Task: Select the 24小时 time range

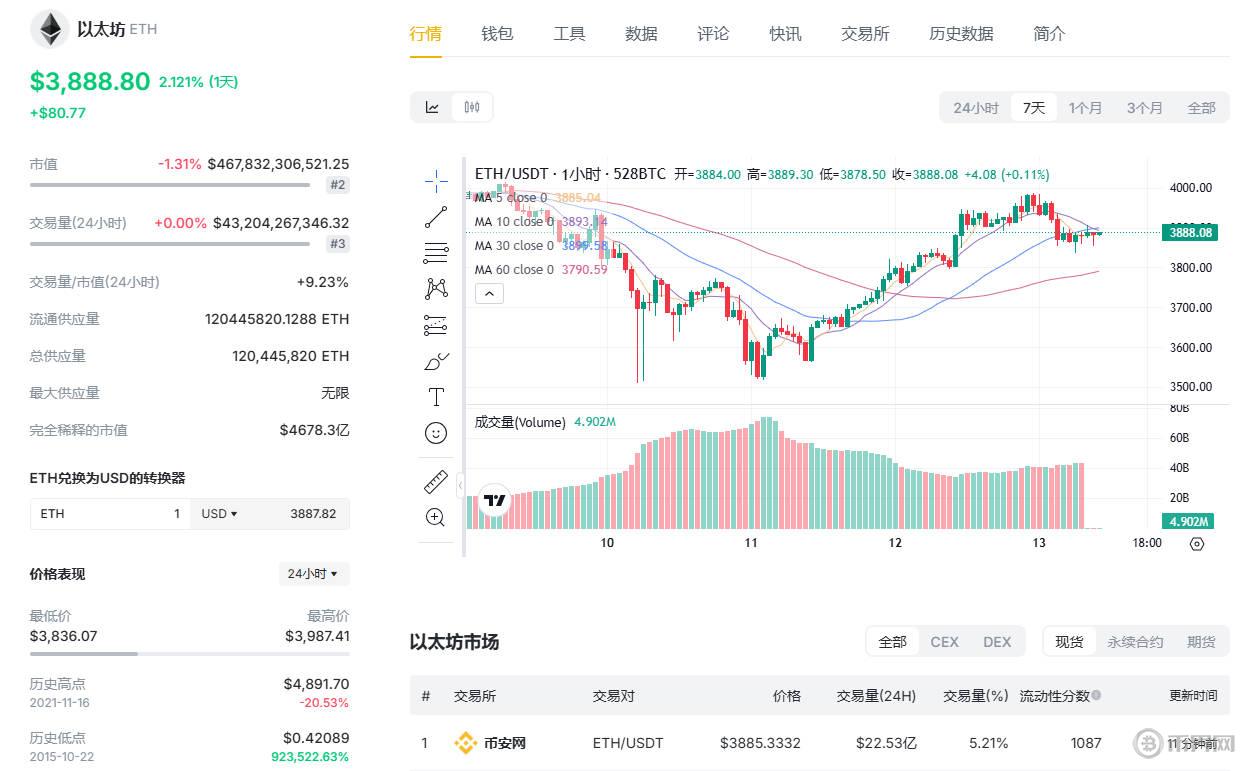Action: (x=975, y=107)
